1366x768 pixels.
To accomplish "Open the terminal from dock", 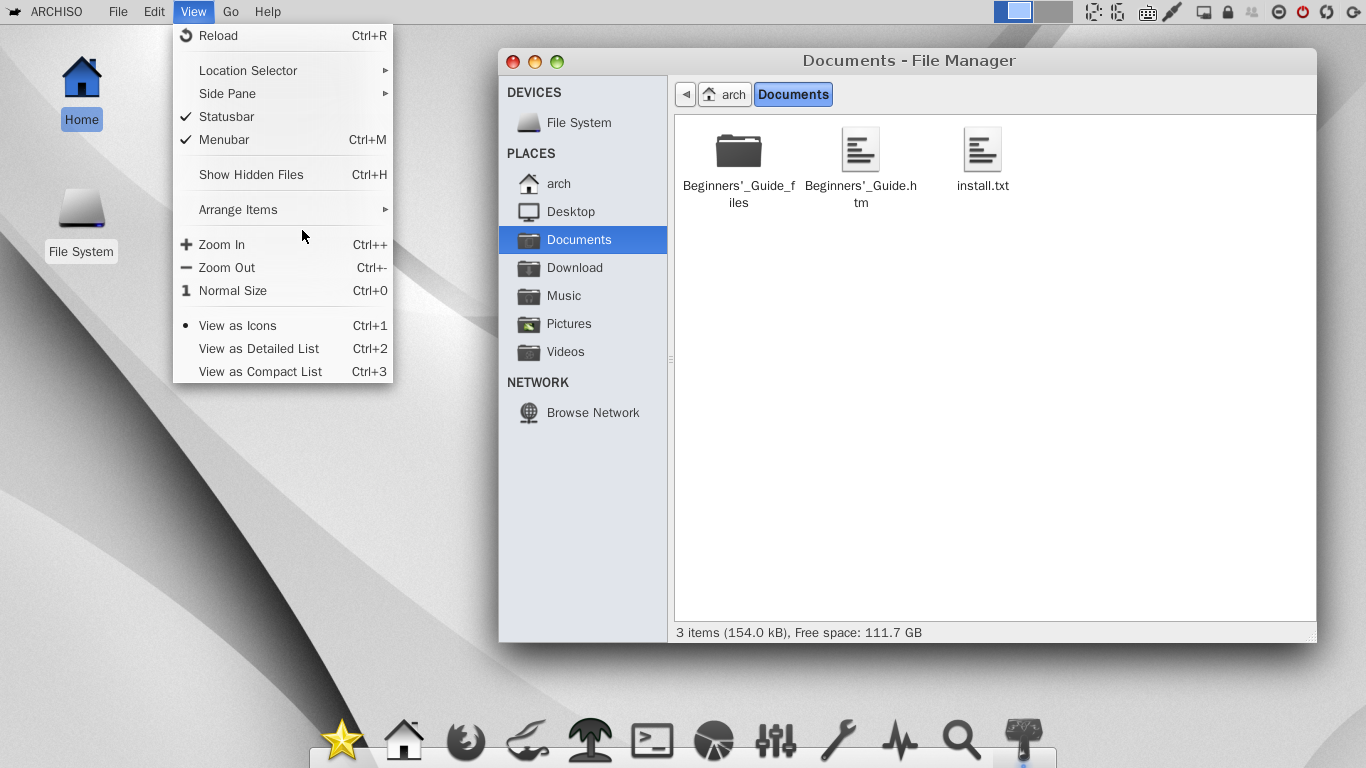I will pos(652,741).
